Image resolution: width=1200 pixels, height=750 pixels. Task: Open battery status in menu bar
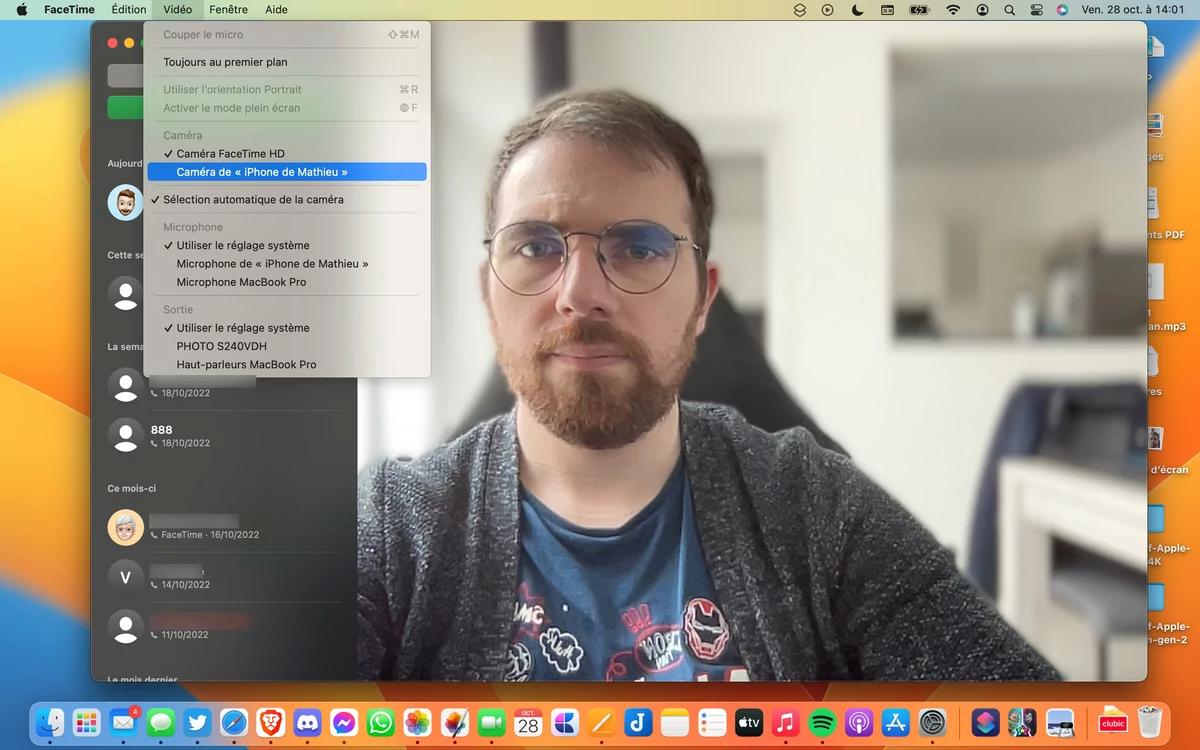coord(919,9)
